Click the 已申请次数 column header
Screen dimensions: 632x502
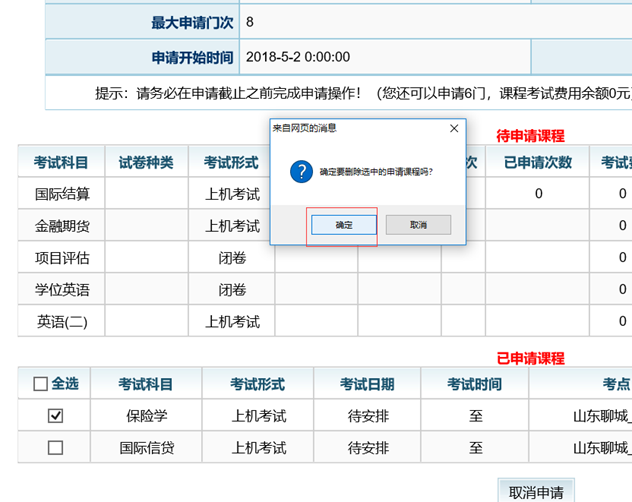(537, 162)
